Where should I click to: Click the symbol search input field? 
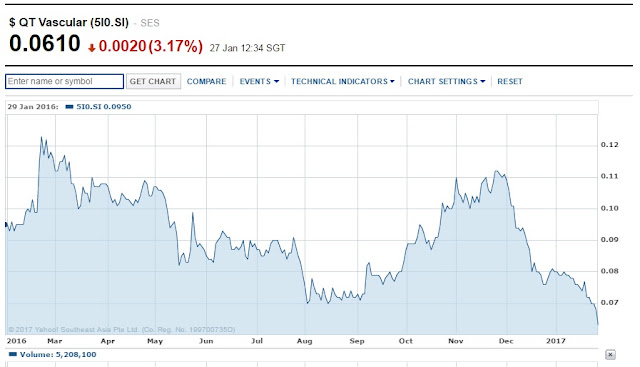pos(64,81)
